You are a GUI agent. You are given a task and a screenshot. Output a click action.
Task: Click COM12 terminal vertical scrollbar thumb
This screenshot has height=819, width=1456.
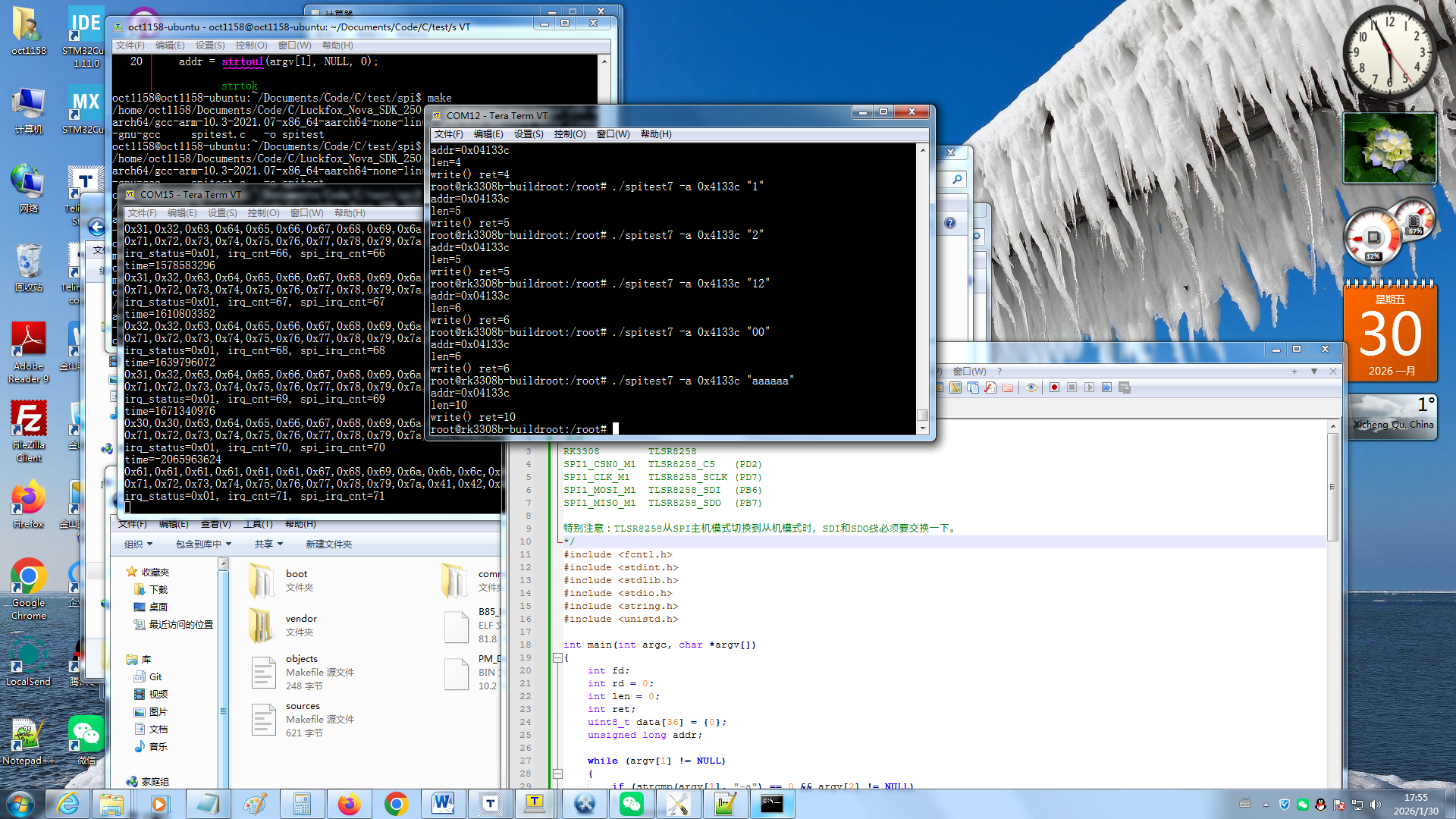tap(923, 415)
